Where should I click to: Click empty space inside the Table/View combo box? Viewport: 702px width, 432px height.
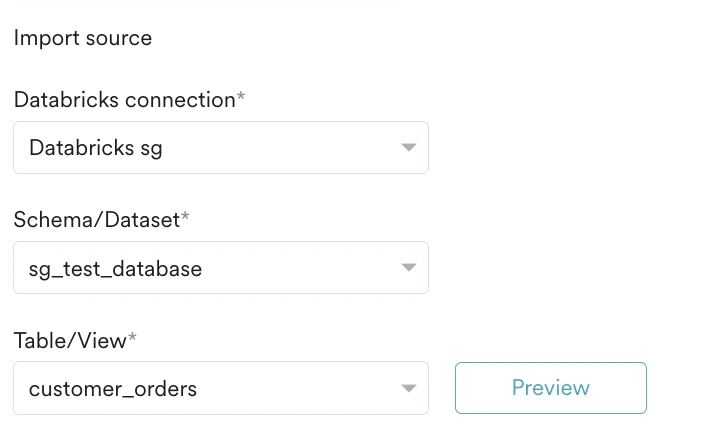(x=300, y=388)
